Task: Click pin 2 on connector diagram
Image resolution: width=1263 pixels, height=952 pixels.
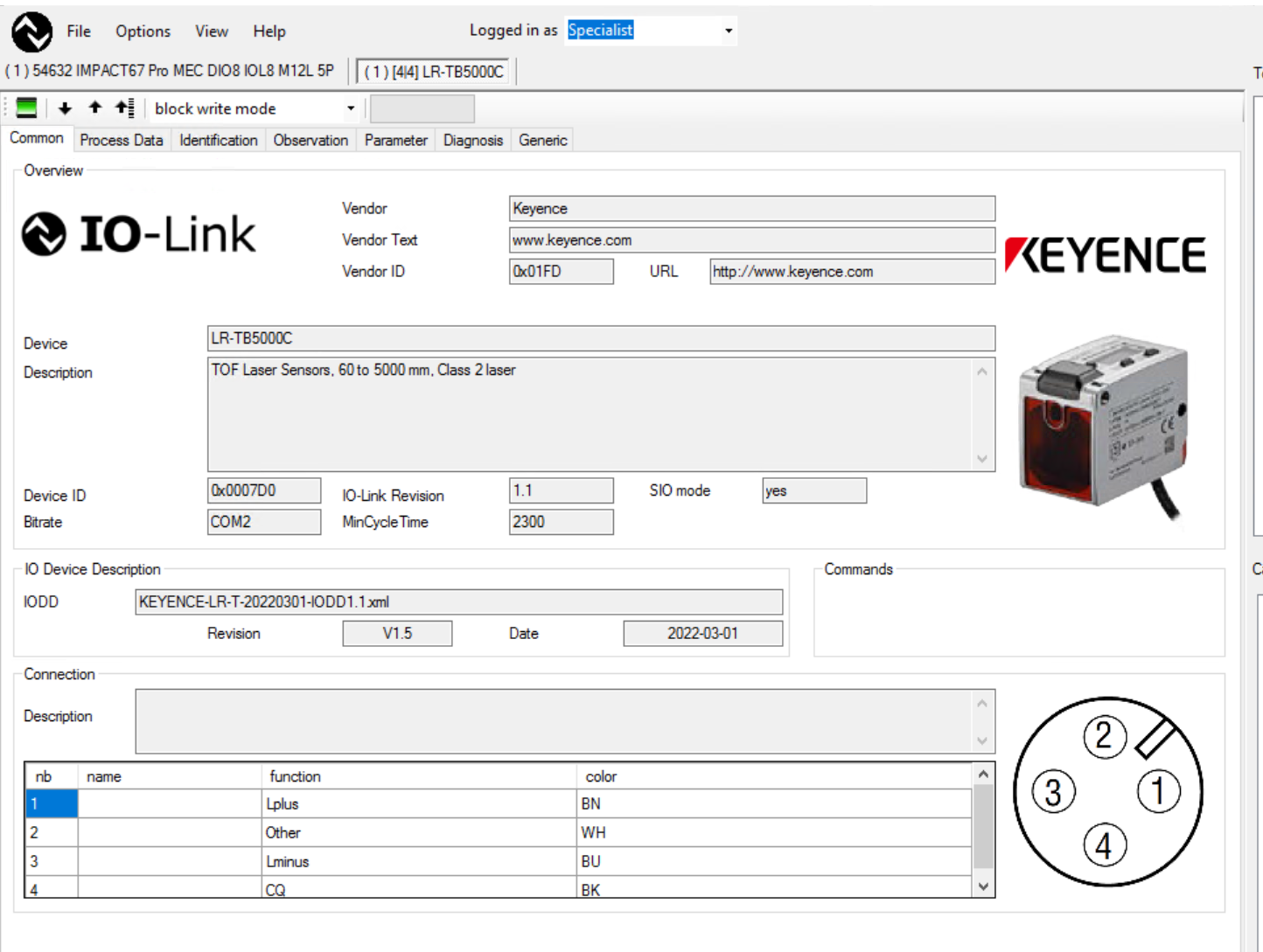Action: [x=1104, y=736]
